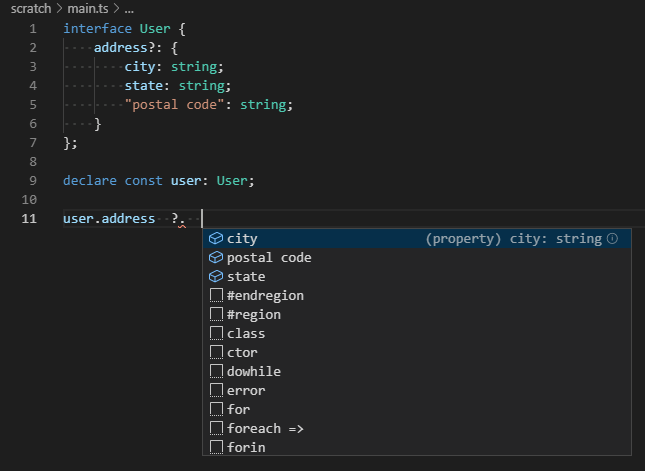Click the snippet icon beside for
This screenshot has width=645, height=471.
[x=216, y=409]
